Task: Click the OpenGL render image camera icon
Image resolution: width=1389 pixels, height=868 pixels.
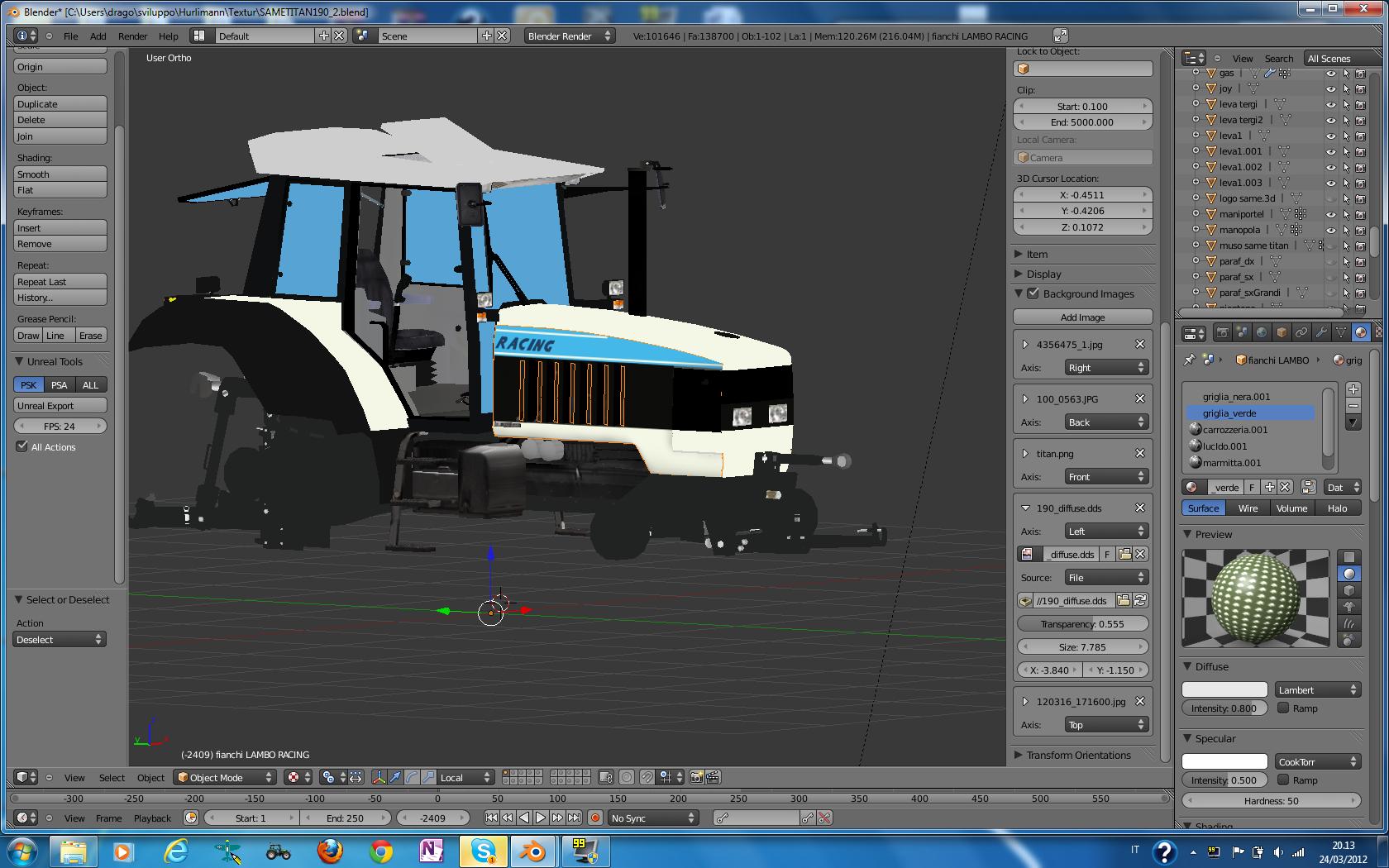Action: [697, 777]
